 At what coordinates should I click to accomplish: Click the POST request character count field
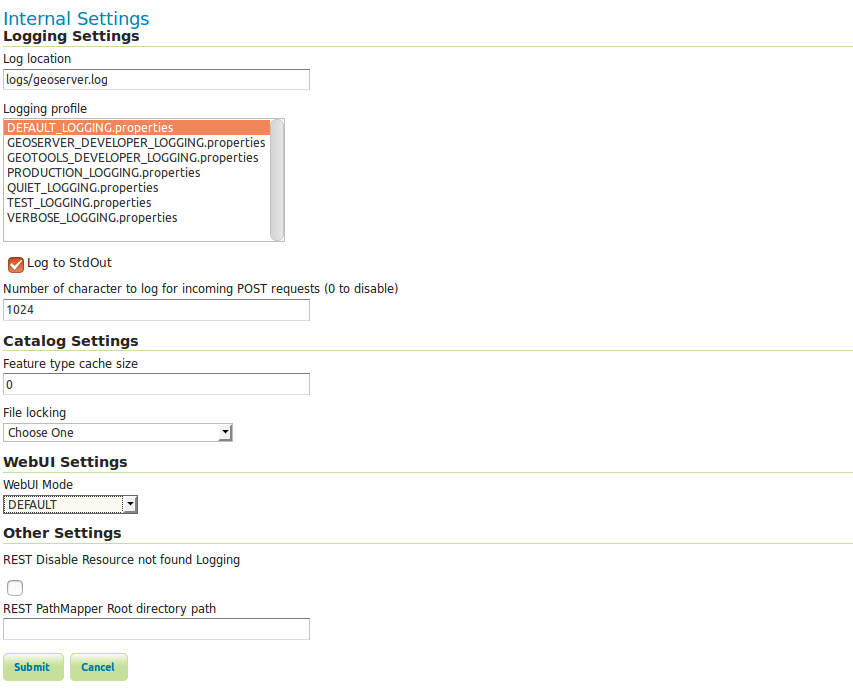coord(157,310)
